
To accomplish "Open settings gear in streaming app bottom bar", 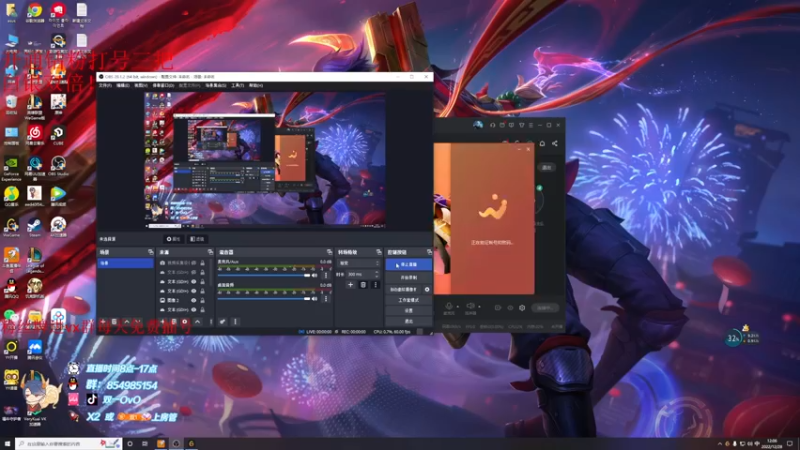I will point(522,308).
